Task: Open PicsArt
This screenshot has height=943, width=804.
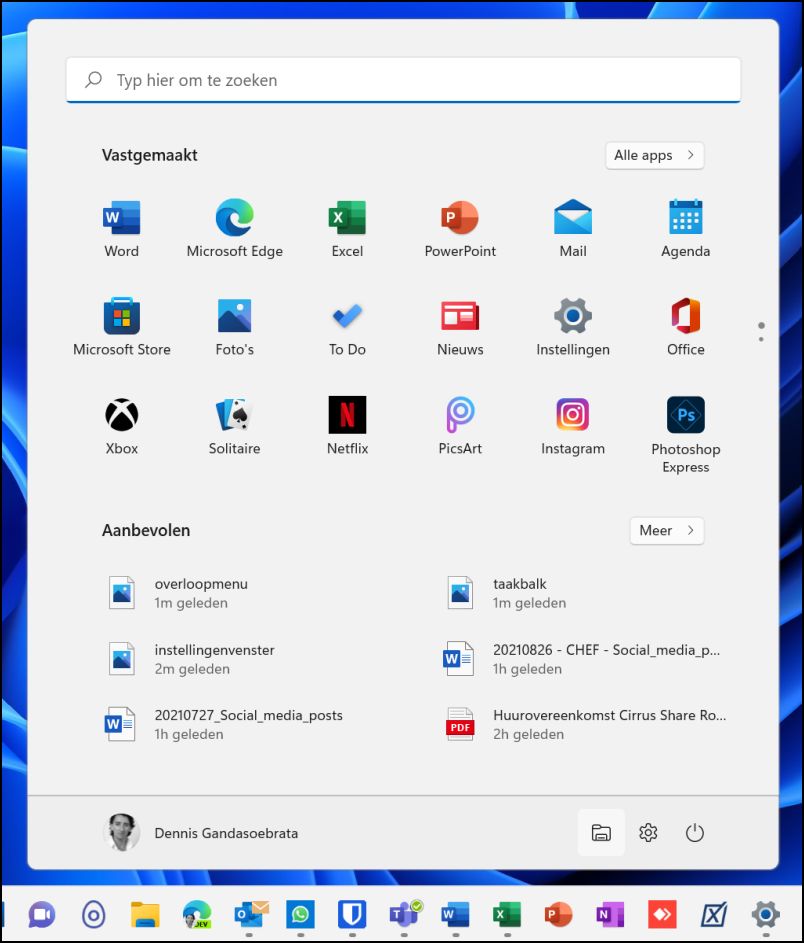Action: tap(460, 426)
